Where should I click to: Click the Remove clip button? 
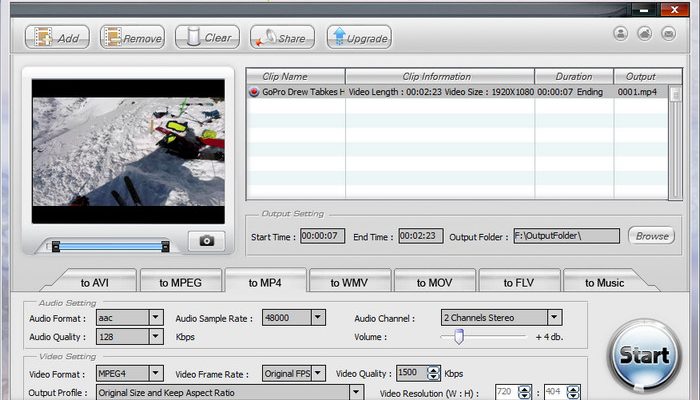pyautogui.click(x=132, y=38)
